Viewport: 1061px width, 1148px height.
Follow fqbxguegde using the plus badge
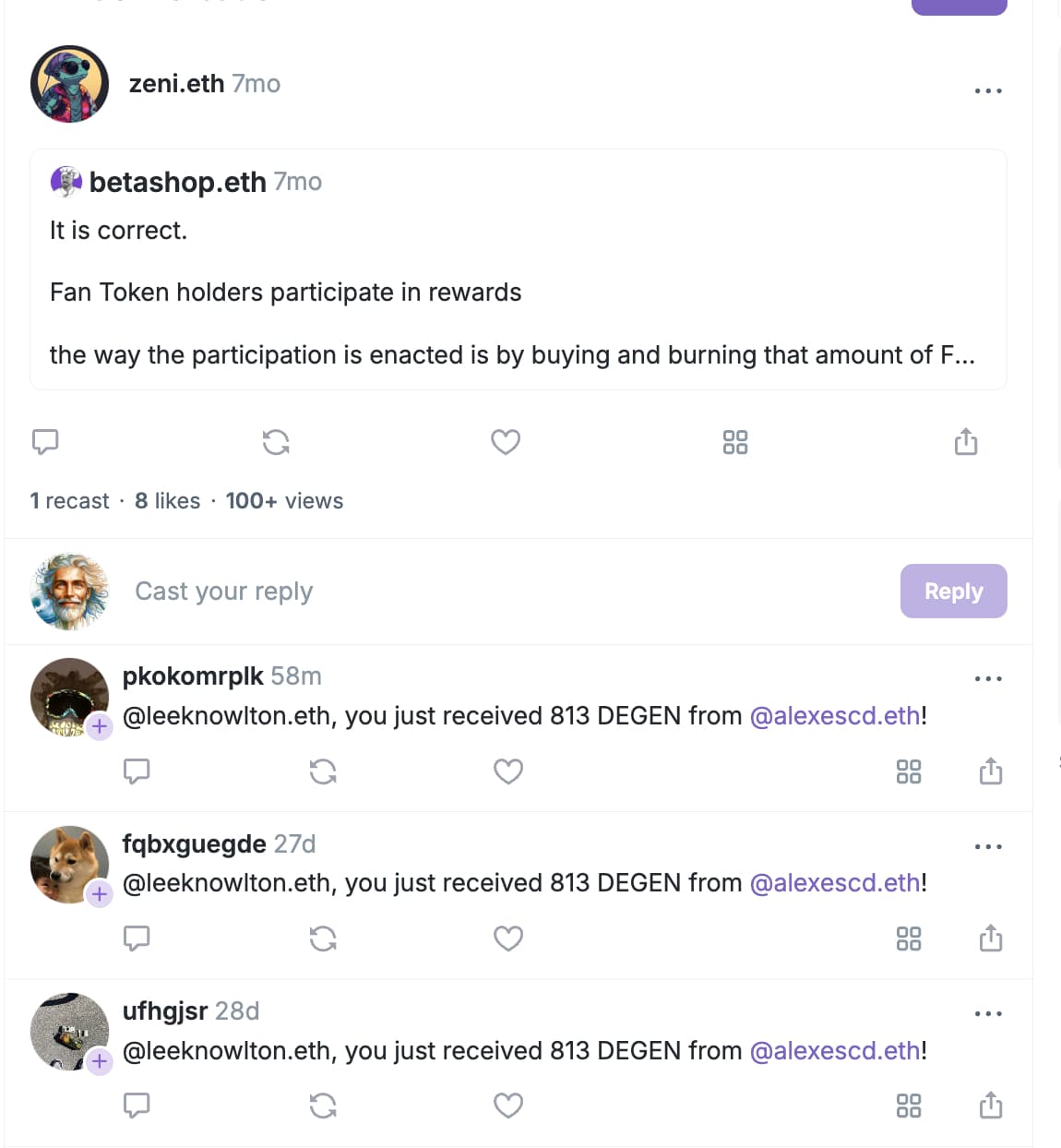[x=100, y=894]
